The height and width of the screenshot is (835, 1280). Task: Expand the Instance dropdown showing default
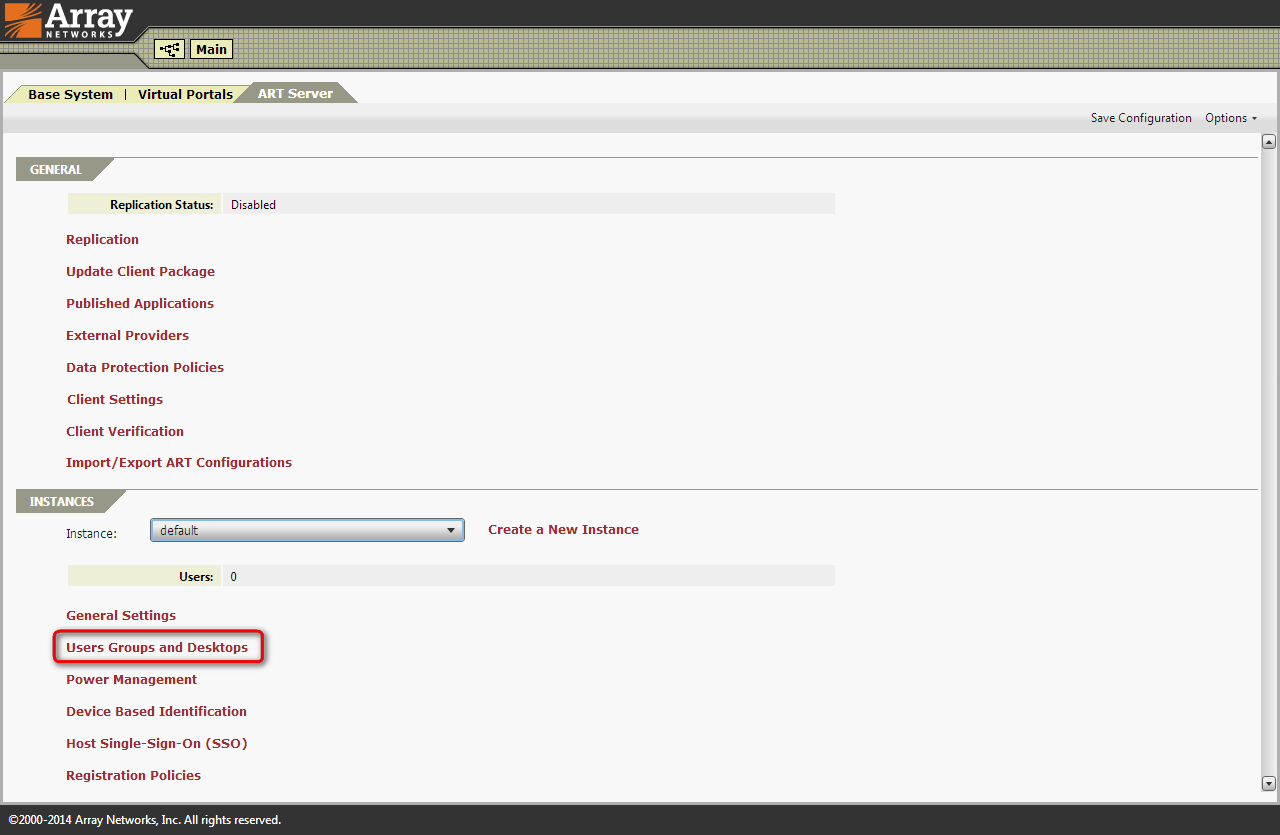[x=307, y=530]
